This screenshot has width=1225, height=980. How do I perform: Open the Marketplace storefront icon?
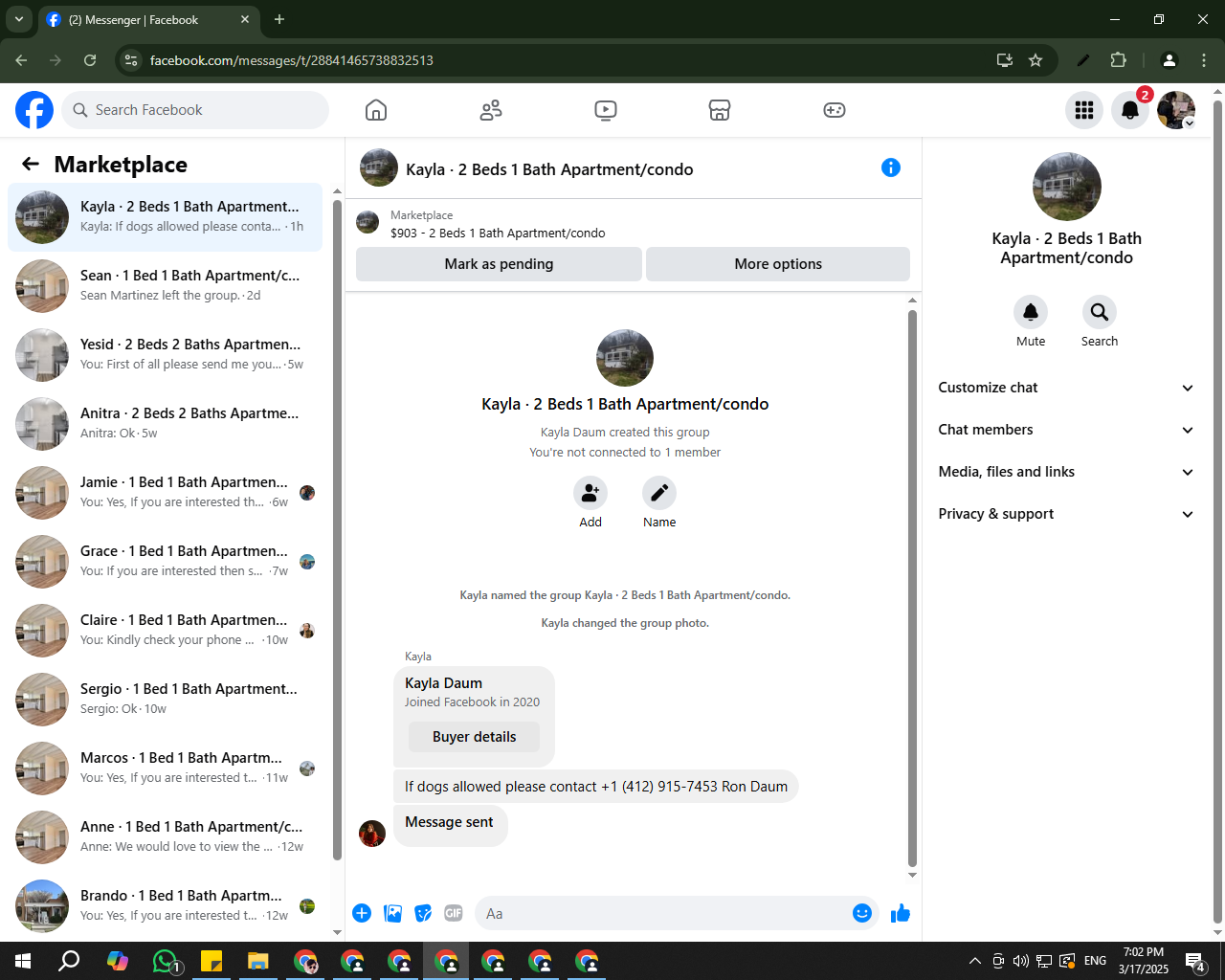[720, 110]
